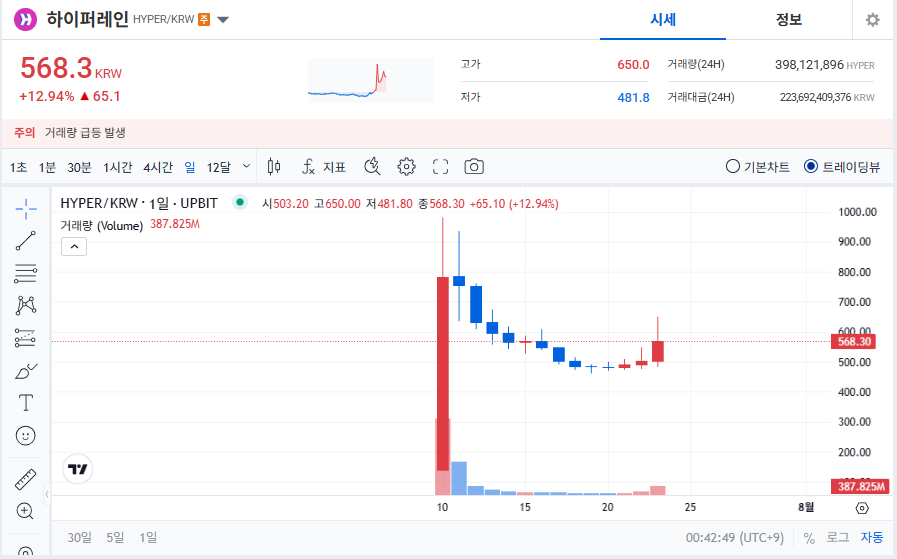897x559 pixels.
Task: Select the 트레이딩뷰 radio button
Action: tap(811, 166)
